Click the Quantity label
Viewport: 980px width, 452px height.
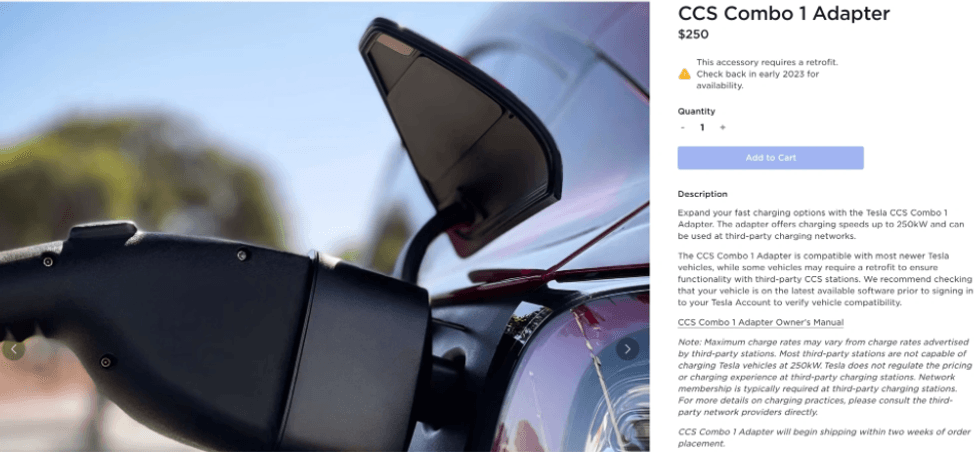click(696, 111)
